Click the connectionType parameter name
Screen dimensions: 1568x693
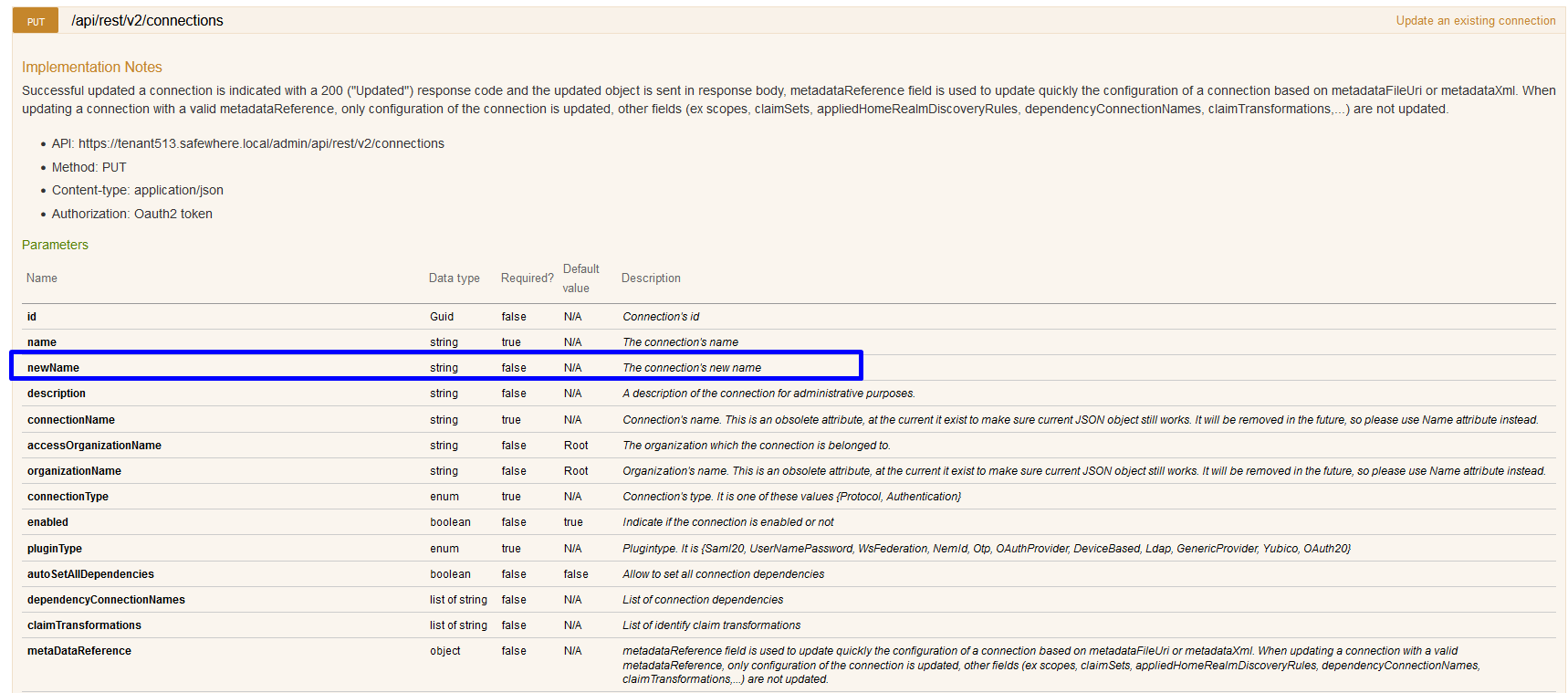click(x=68, y=497)
